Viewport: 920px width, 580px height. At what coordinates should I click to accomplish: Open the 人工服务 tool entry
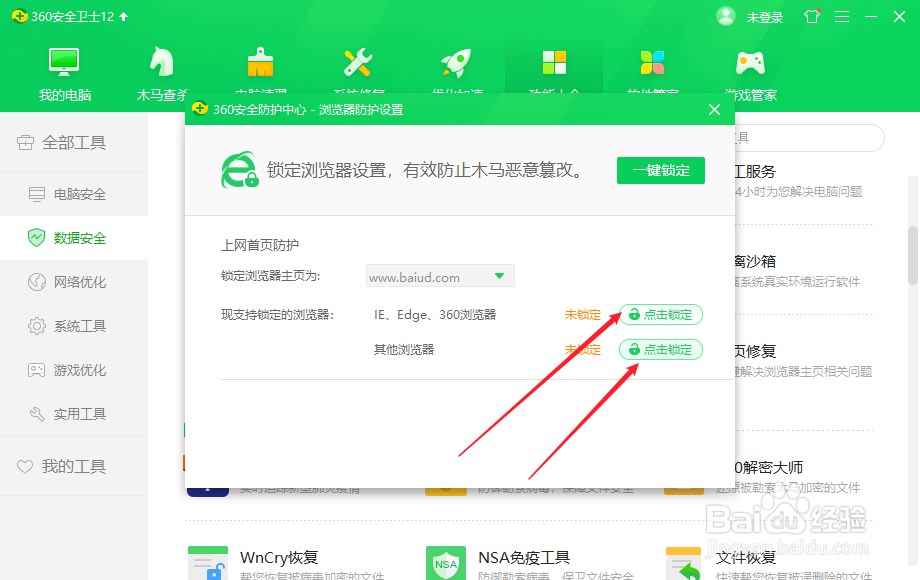(755, 172)
